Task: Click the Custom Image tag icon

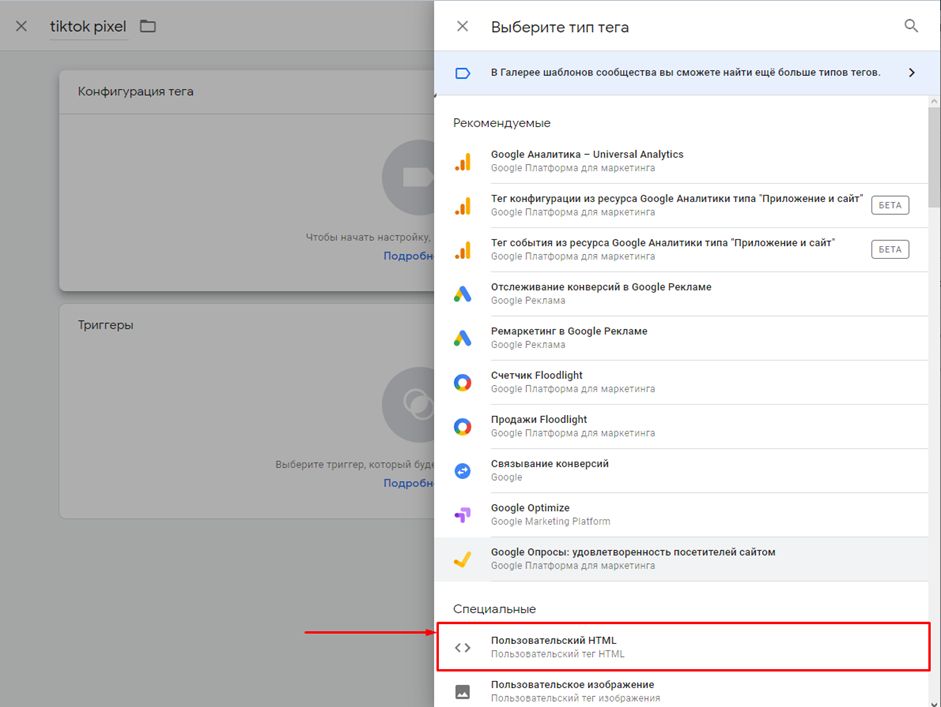Action: pyautogui.click(x=462, y=691)
